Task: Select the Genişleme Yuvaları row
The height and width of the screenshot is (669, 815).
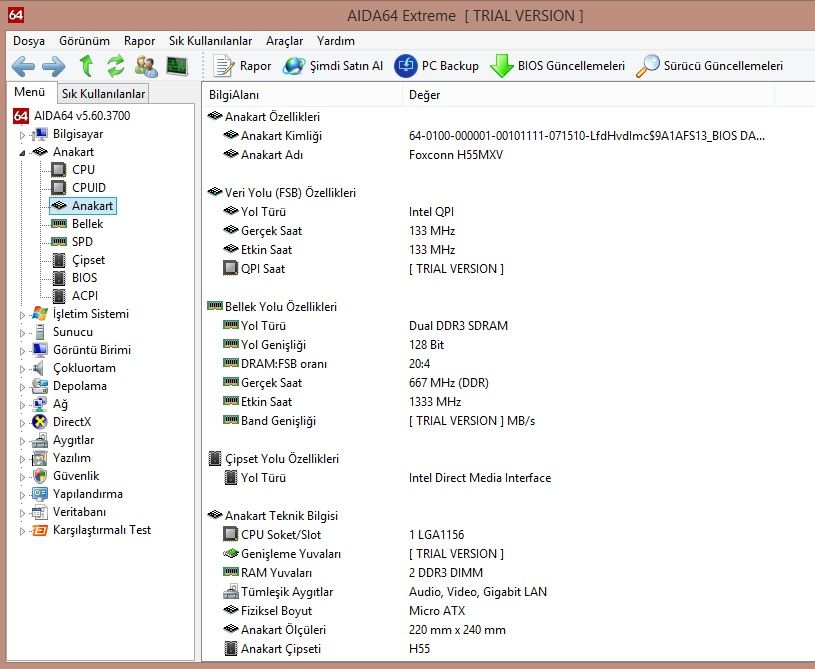Action: click(508, 554)
